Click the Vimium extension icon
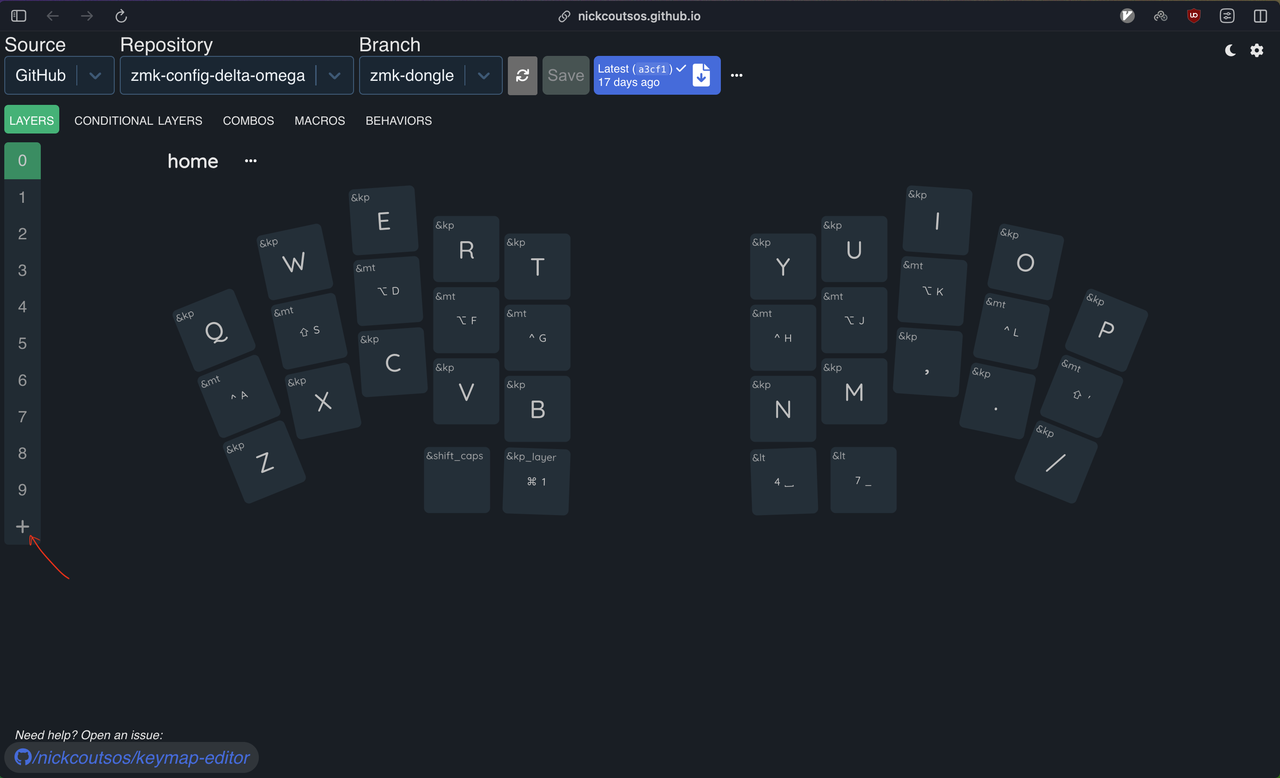Image resolution: width=1280 pixels, height=778 pixels. click(1127, 16)
